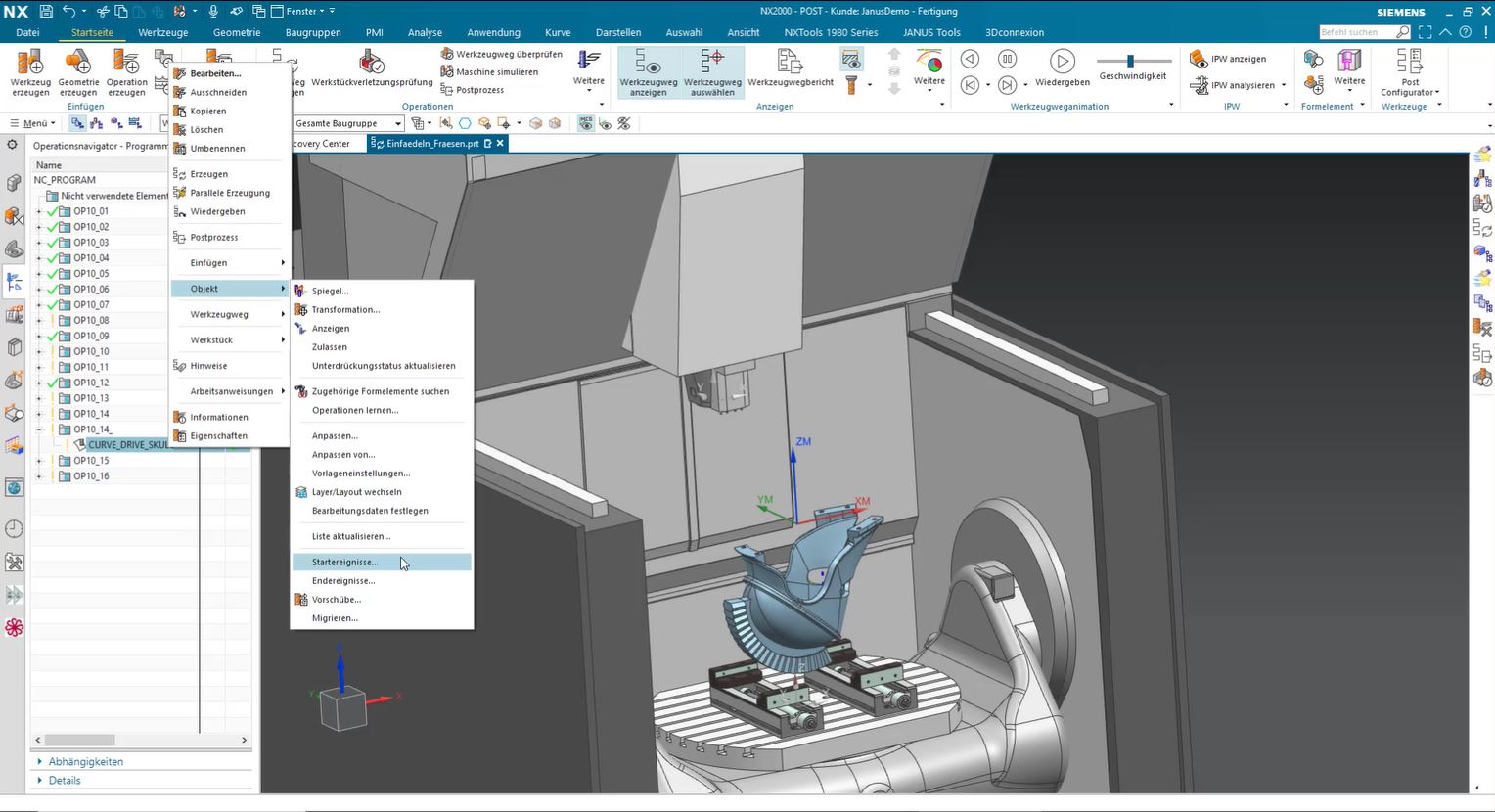The image size is (1495, 812).
Task: Click the Postprozess button in the ribbon
Action: pyautogui.click(x=472, y=90)
